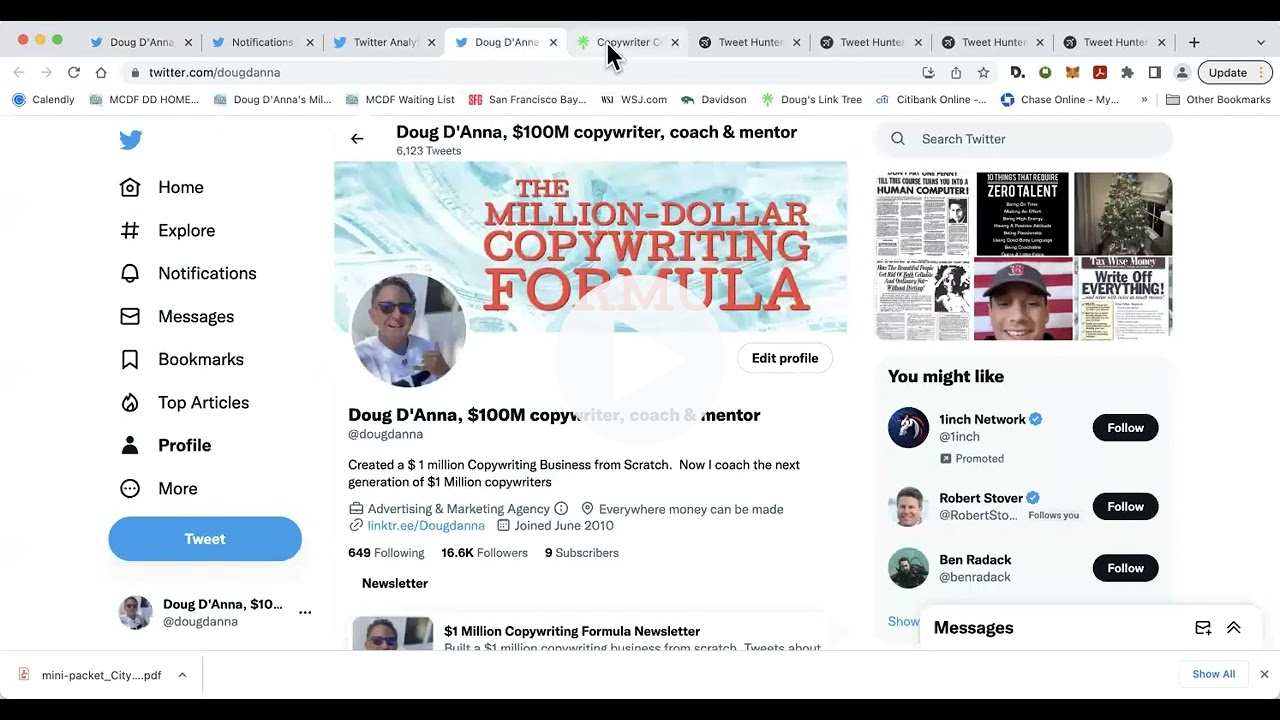The image size is (1280, 720).
Task: Open Notifications from the bell icon
Action: tap(129, 273)
